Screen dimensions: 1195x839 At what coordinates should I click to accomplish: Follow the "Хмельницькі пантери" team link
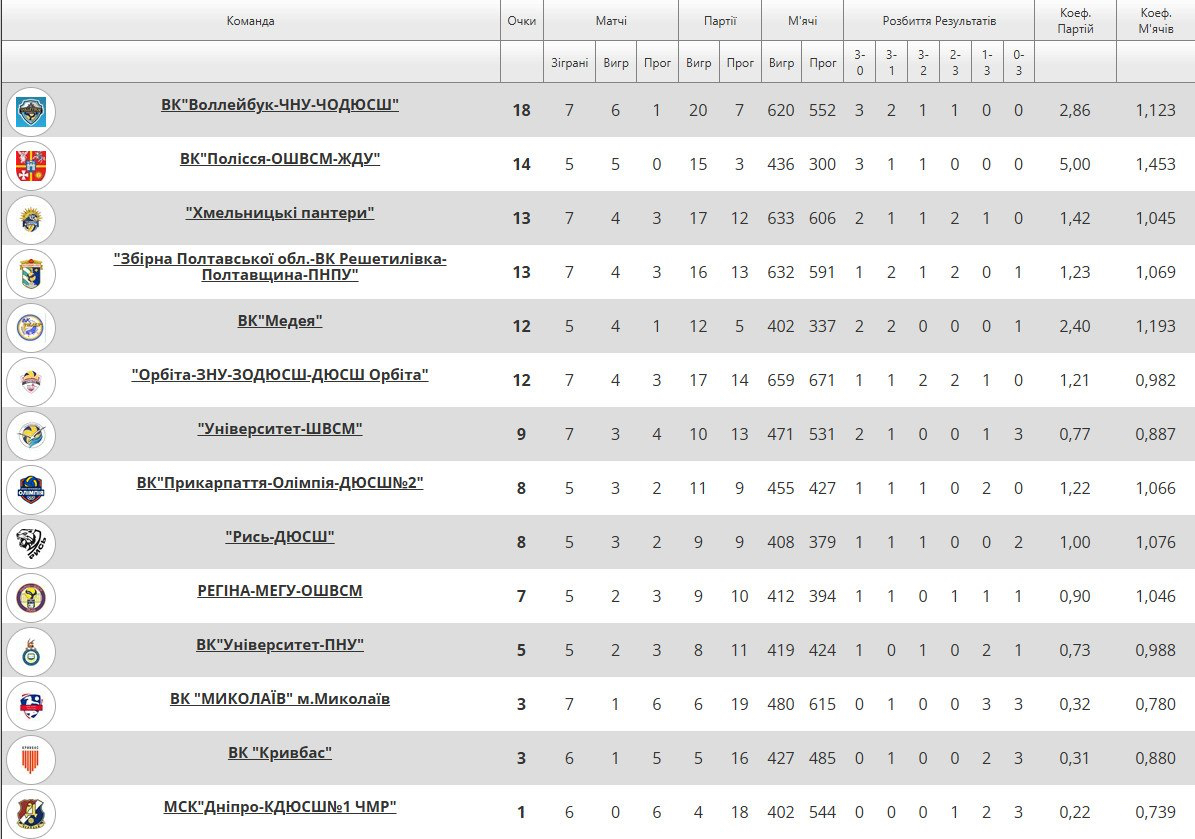[280, 212]
